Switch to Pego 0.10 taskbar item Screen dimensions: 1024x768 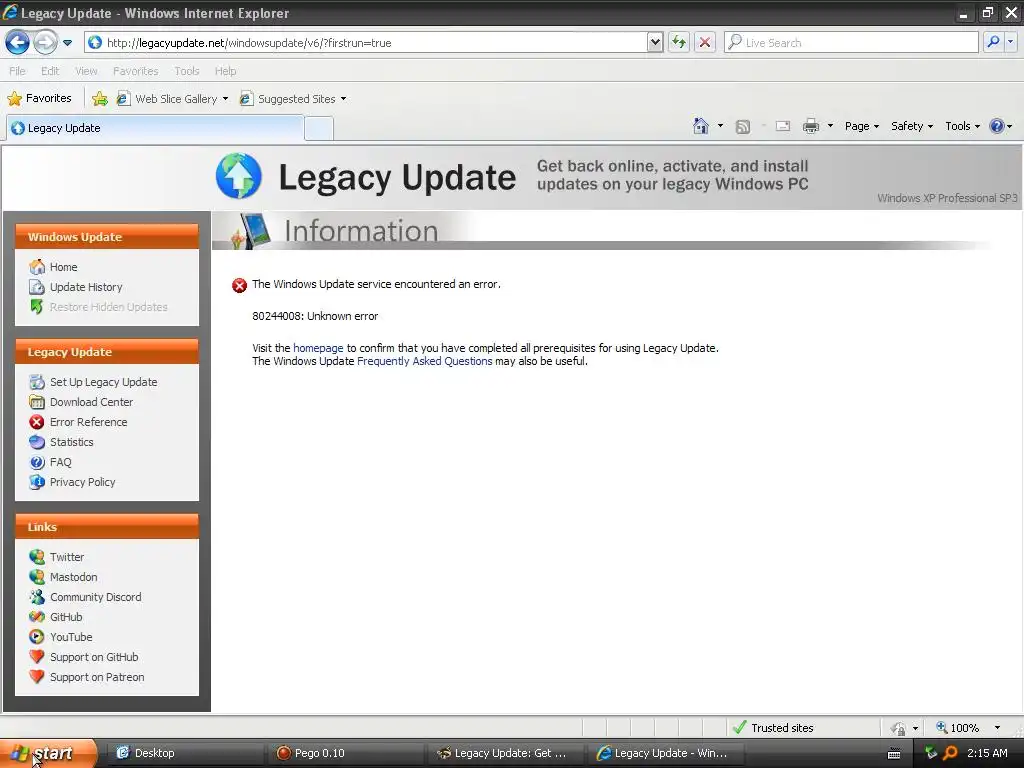[x=346, y=753]
